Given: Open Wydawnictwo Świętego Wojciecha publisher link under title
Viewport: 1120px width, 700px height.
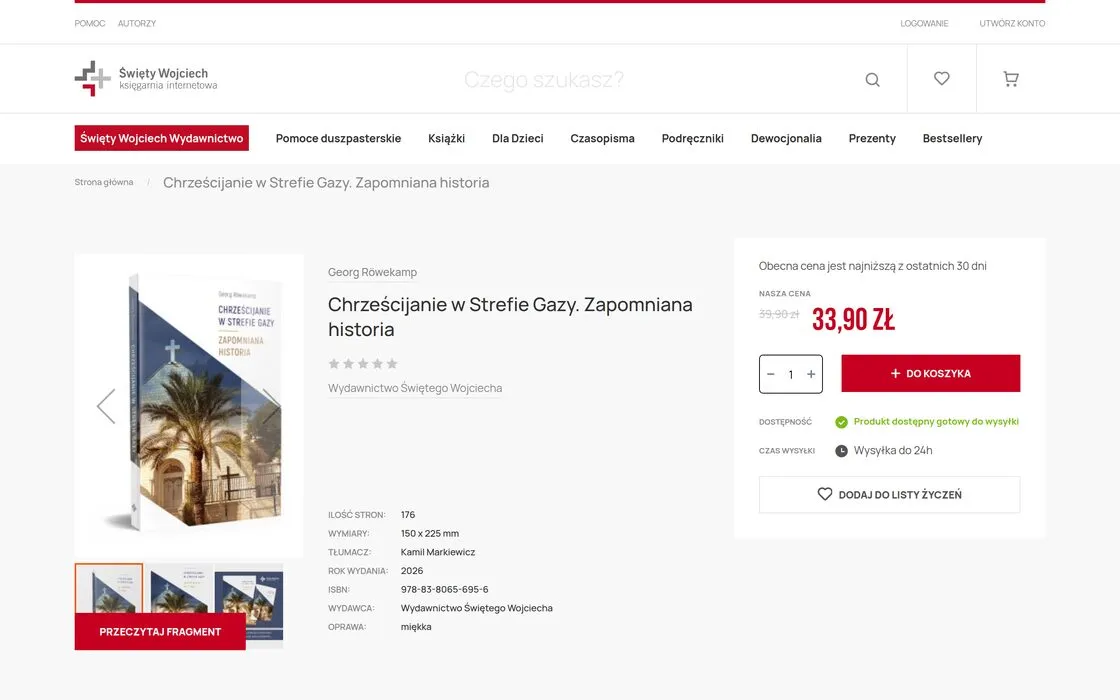Looking at the screenshot, I should pyautogui.click(x=415, y=388).
